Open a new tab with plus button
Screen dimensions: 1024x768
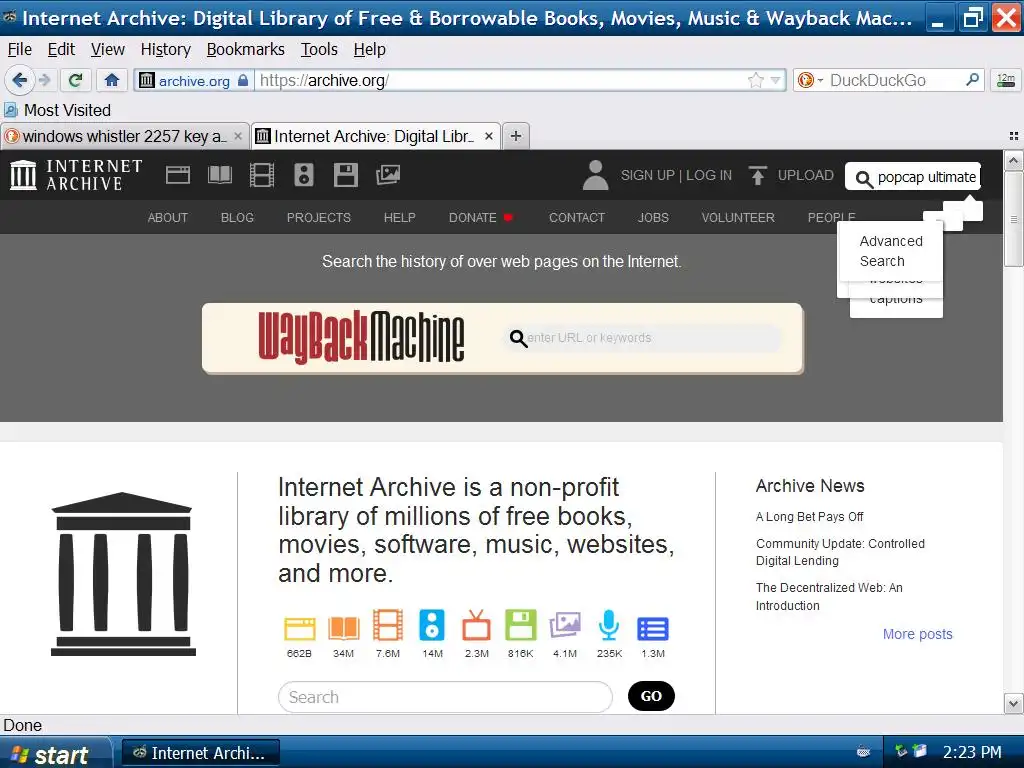pos(516,136)
